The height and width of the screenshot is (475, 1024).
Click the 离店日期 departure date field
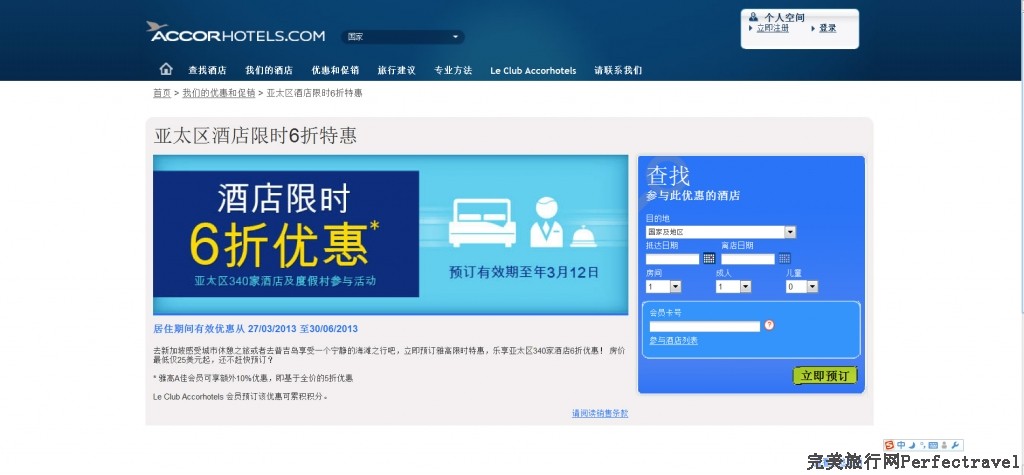pos(748,259)
